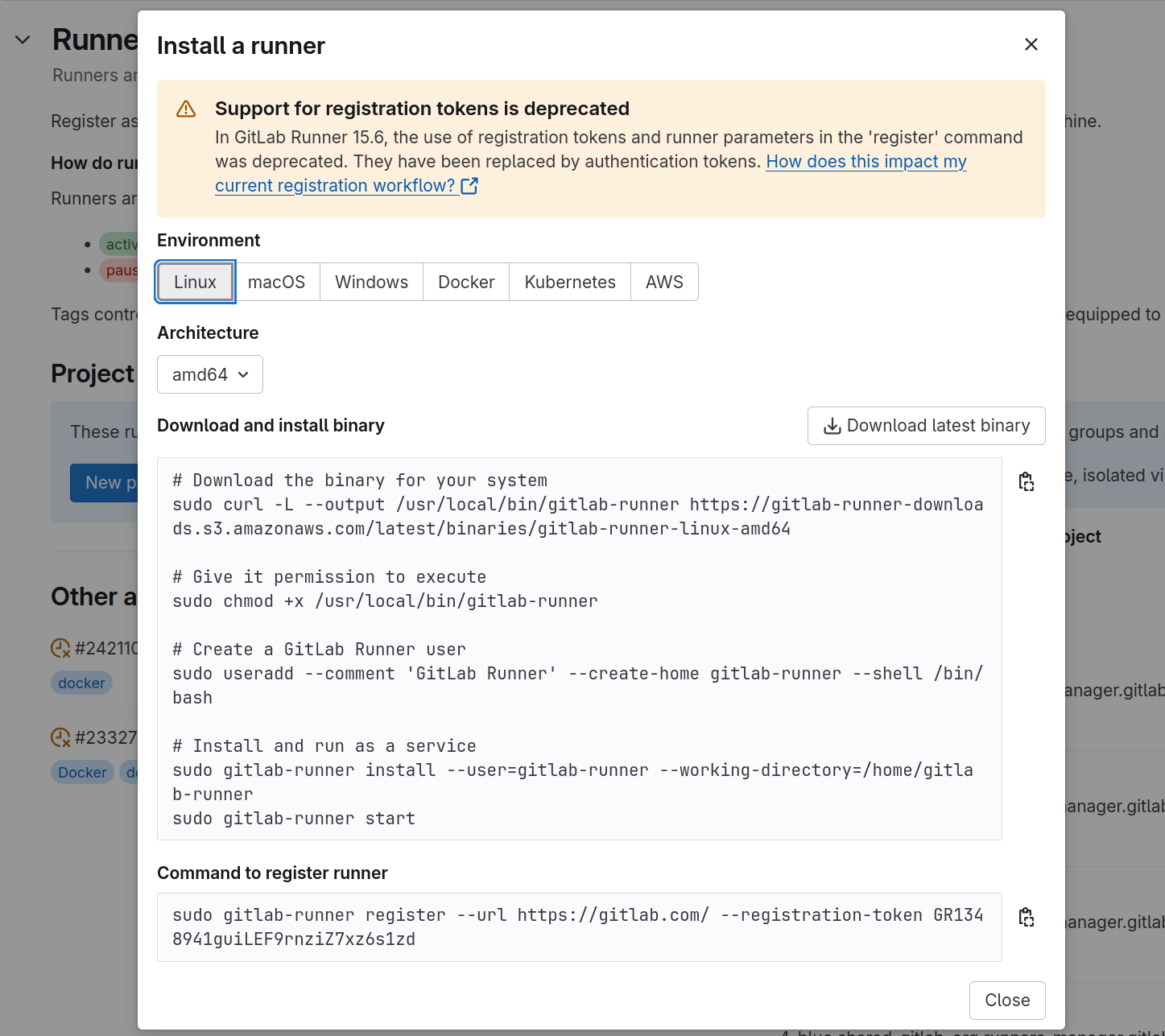Select the macOS environment tab
The width and height of the screenshot is (1165, 1036).
[x=276, y=282]
